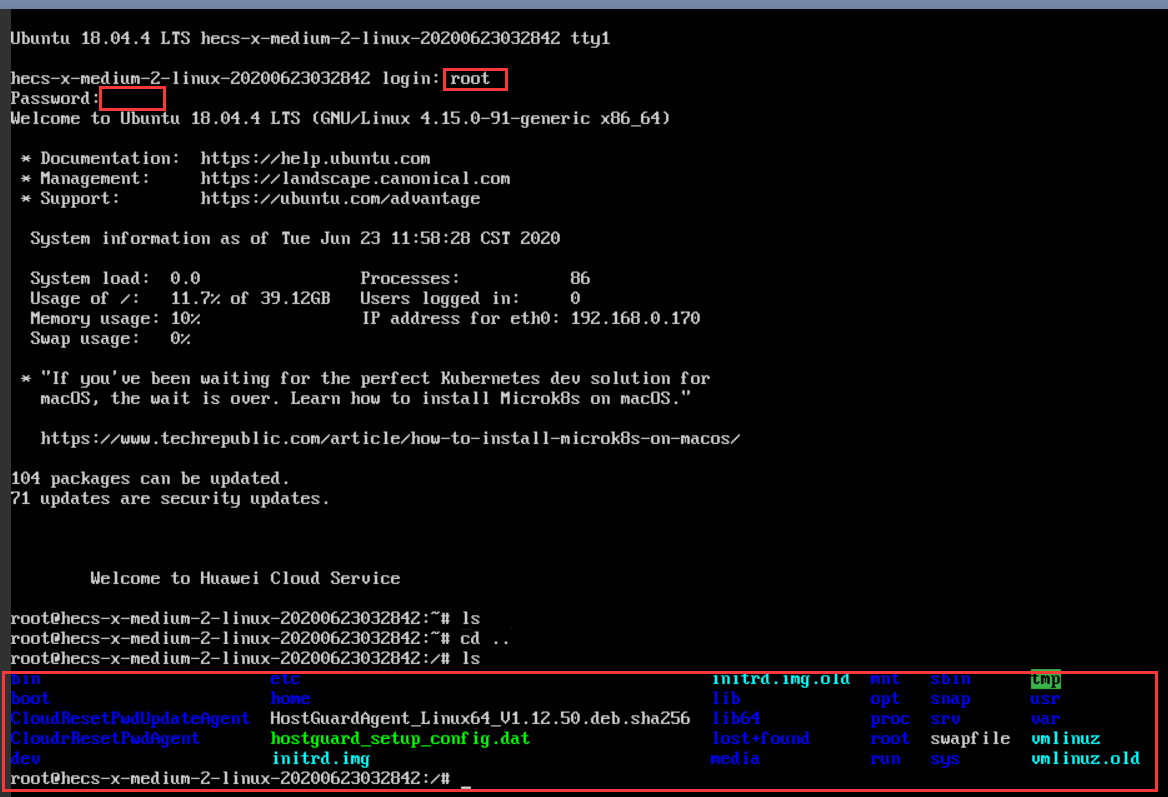
Task: Click the 'cd ..' command text
Action: click(x=485, y=639)
